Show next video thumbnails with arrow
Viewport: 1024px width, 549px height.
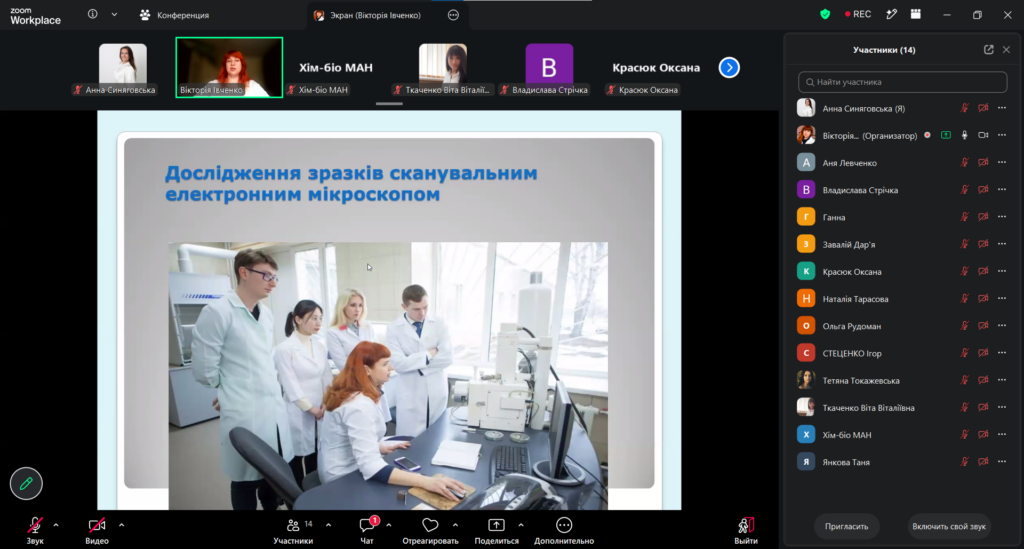click(729, 67)
